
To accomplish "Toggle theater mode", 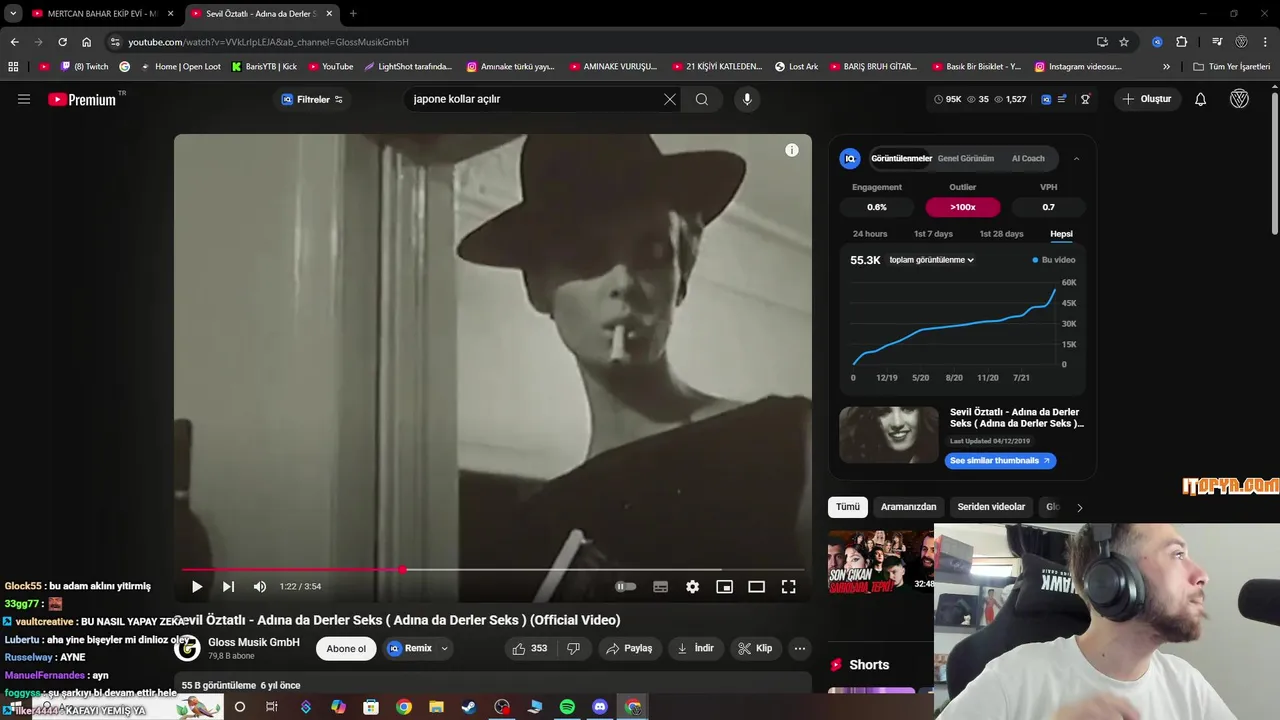I will [756, 587].
